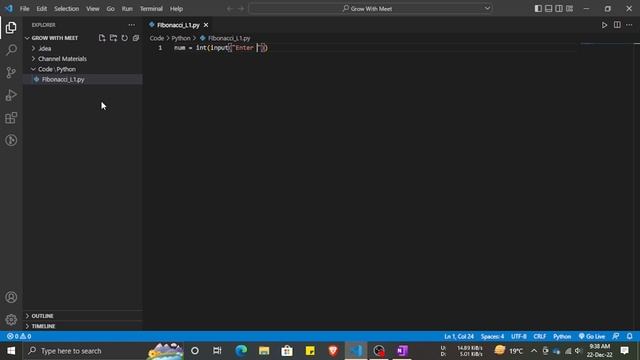Screen dimensions: 640x360
Task: Open the Go menu
Action: click(111, 9)
